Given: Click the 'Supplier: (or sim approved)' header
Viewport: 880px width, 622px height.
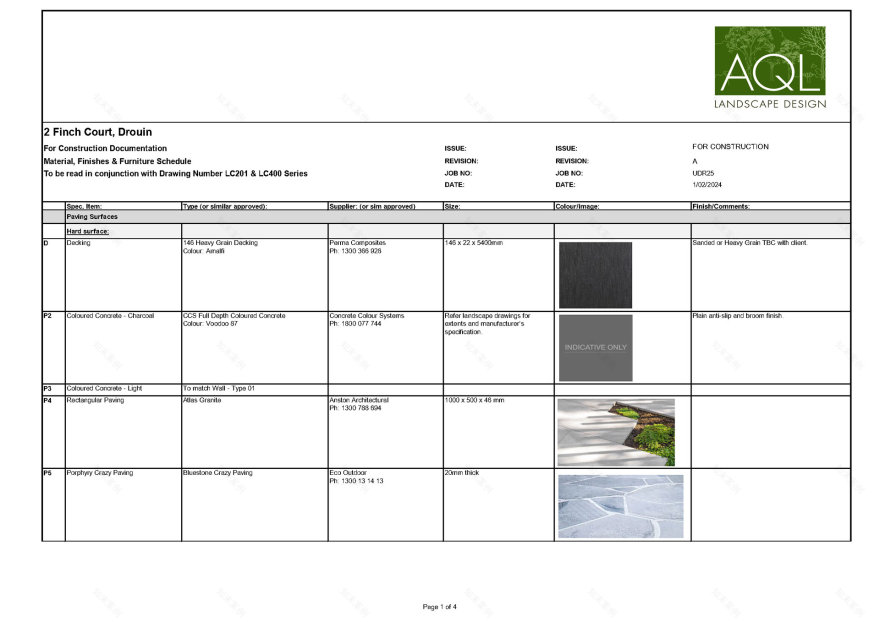Looking at the screenshot, I should pyautogui.click(x=372, y=206).
